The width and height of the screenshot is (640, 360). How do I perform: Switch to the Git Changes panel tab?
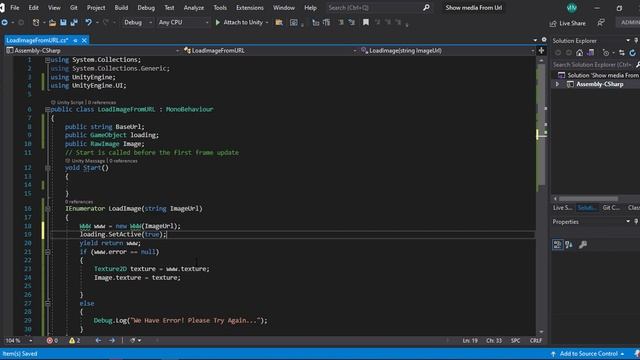point(611,208)
